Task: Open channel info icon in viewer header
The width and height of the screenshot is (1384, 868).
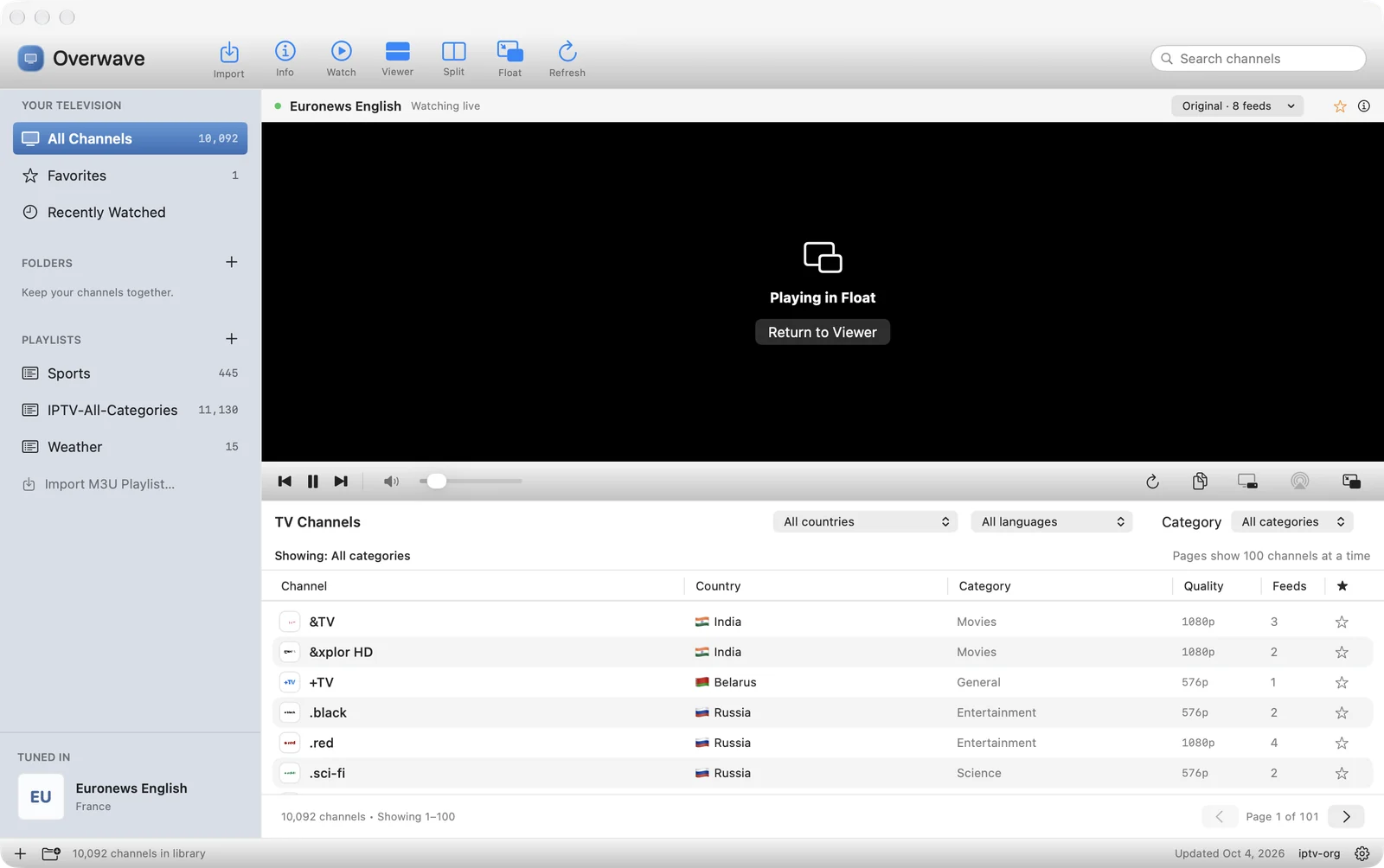Action: click(x=1364, y=106)
